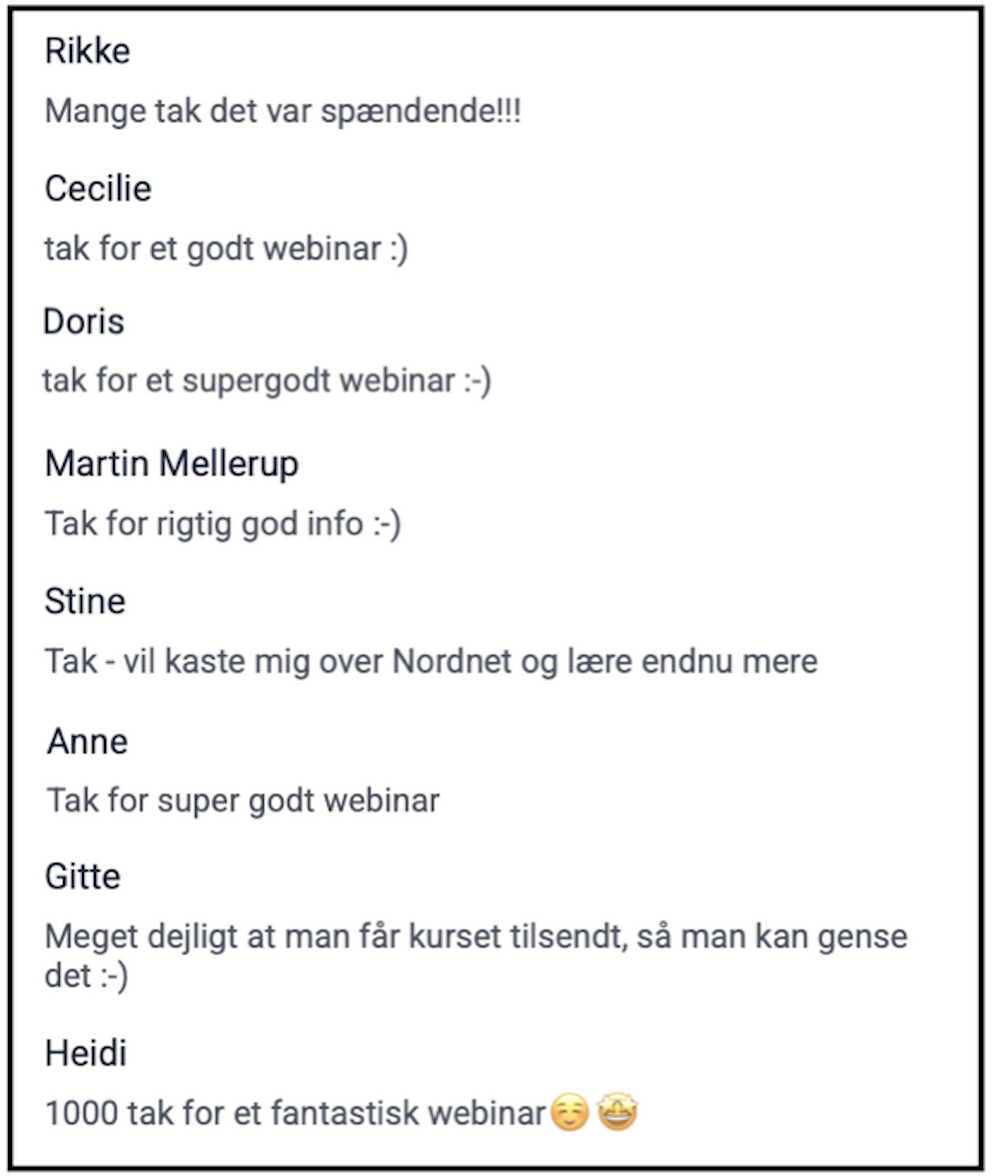This screenshot has width=992, height=1176.
Task: Select the commenter name Cecilie
Action: tap(98, 189)
